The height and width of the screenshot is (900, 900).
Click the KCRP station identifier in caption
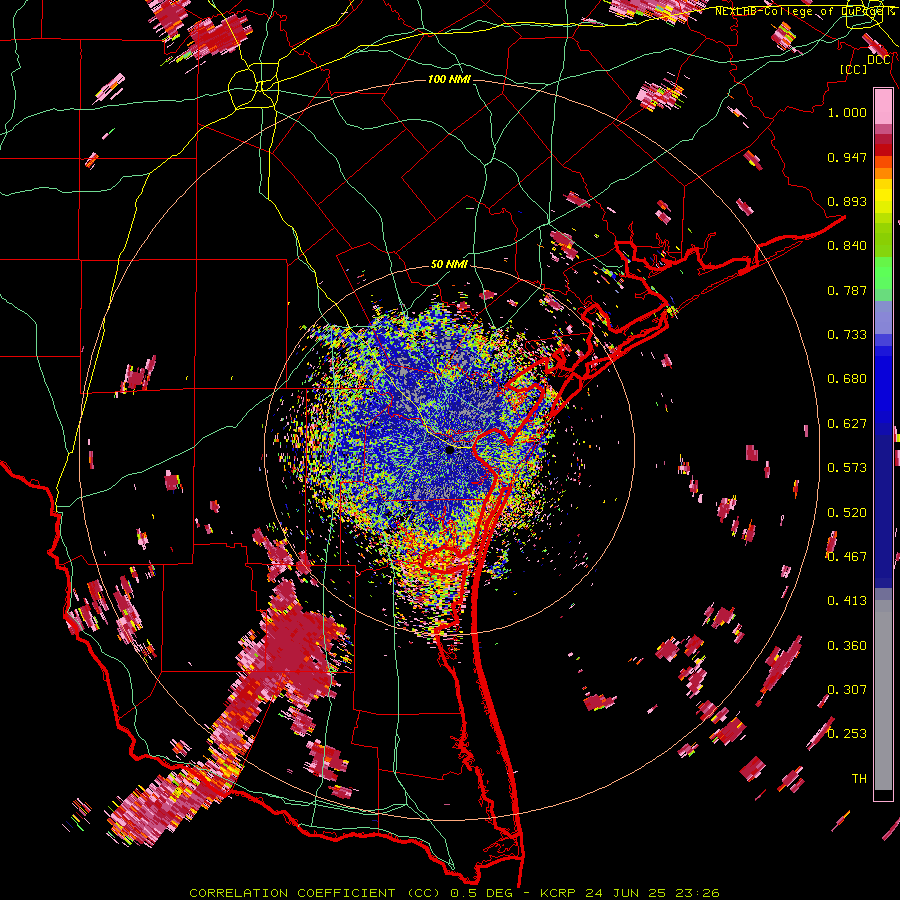560,893
